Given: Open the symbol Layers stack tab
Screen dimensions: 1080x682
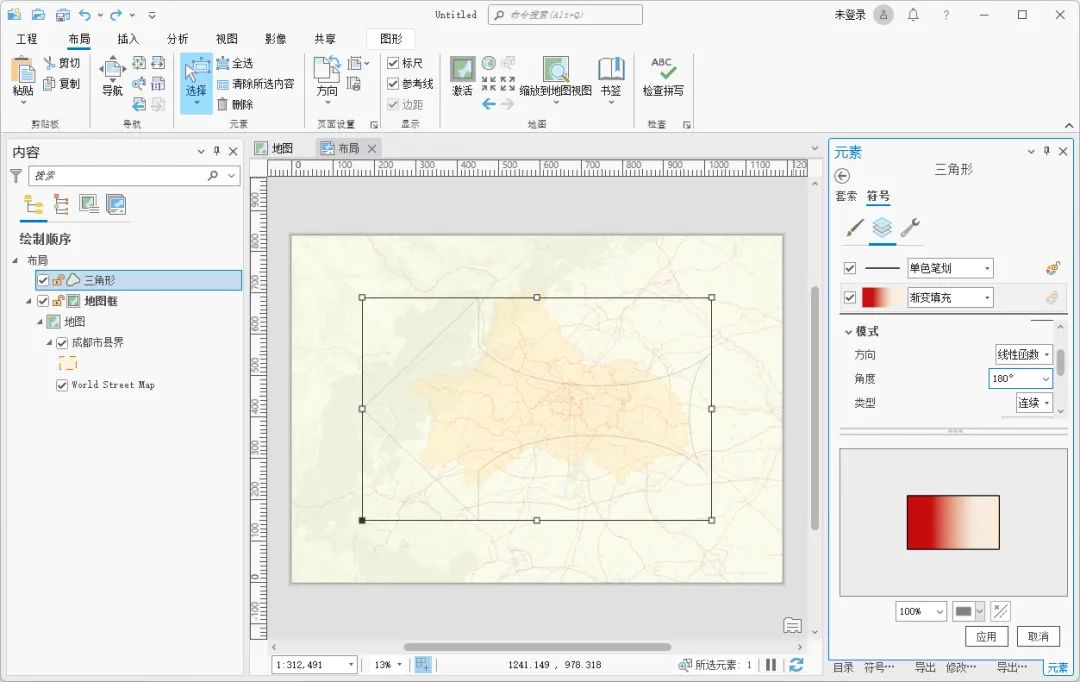Looking at the screenshot, I should (x=882, y=227).
